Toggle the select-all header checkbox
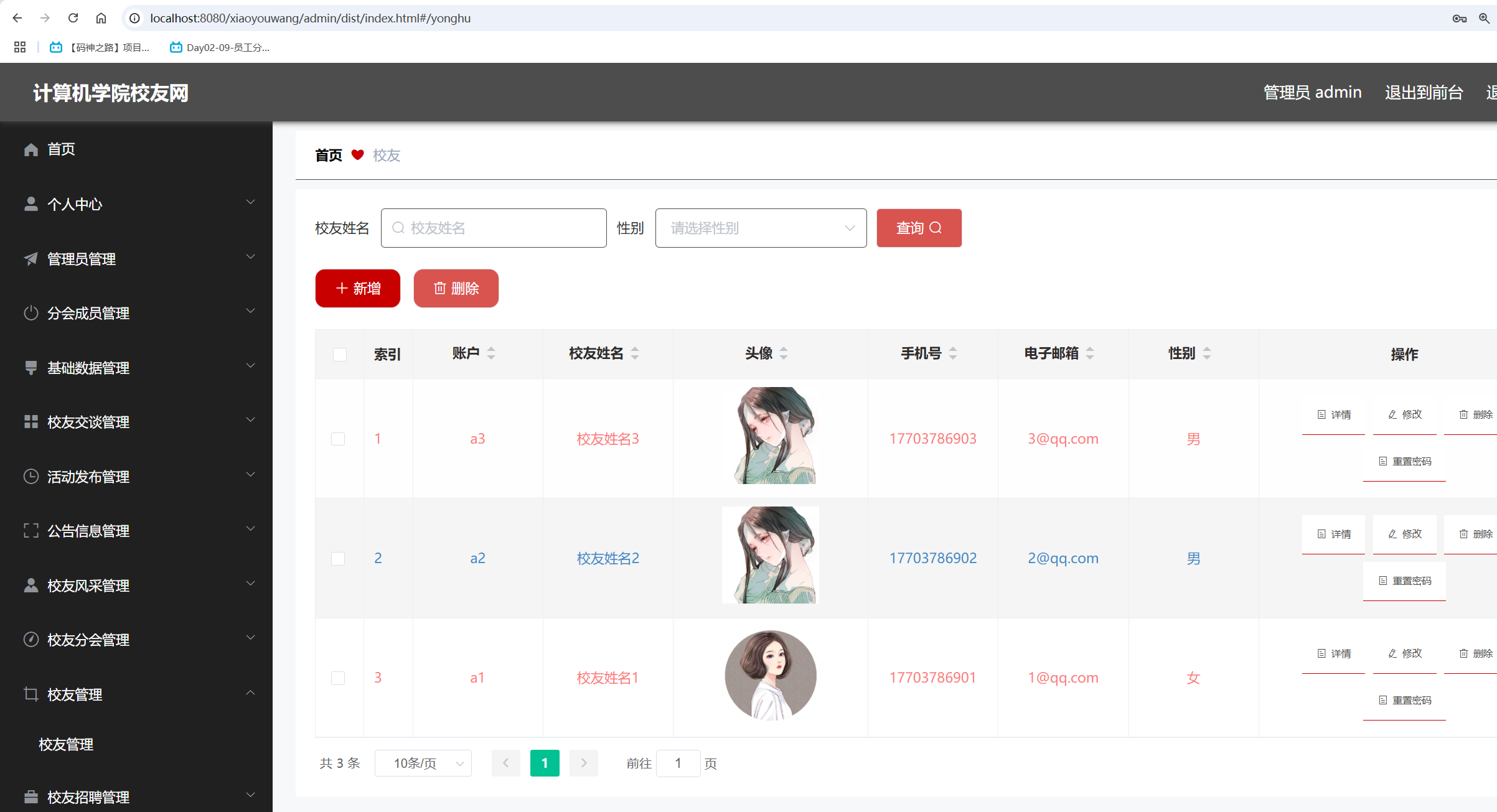The image size is (1497, 812). coord(340,355)
